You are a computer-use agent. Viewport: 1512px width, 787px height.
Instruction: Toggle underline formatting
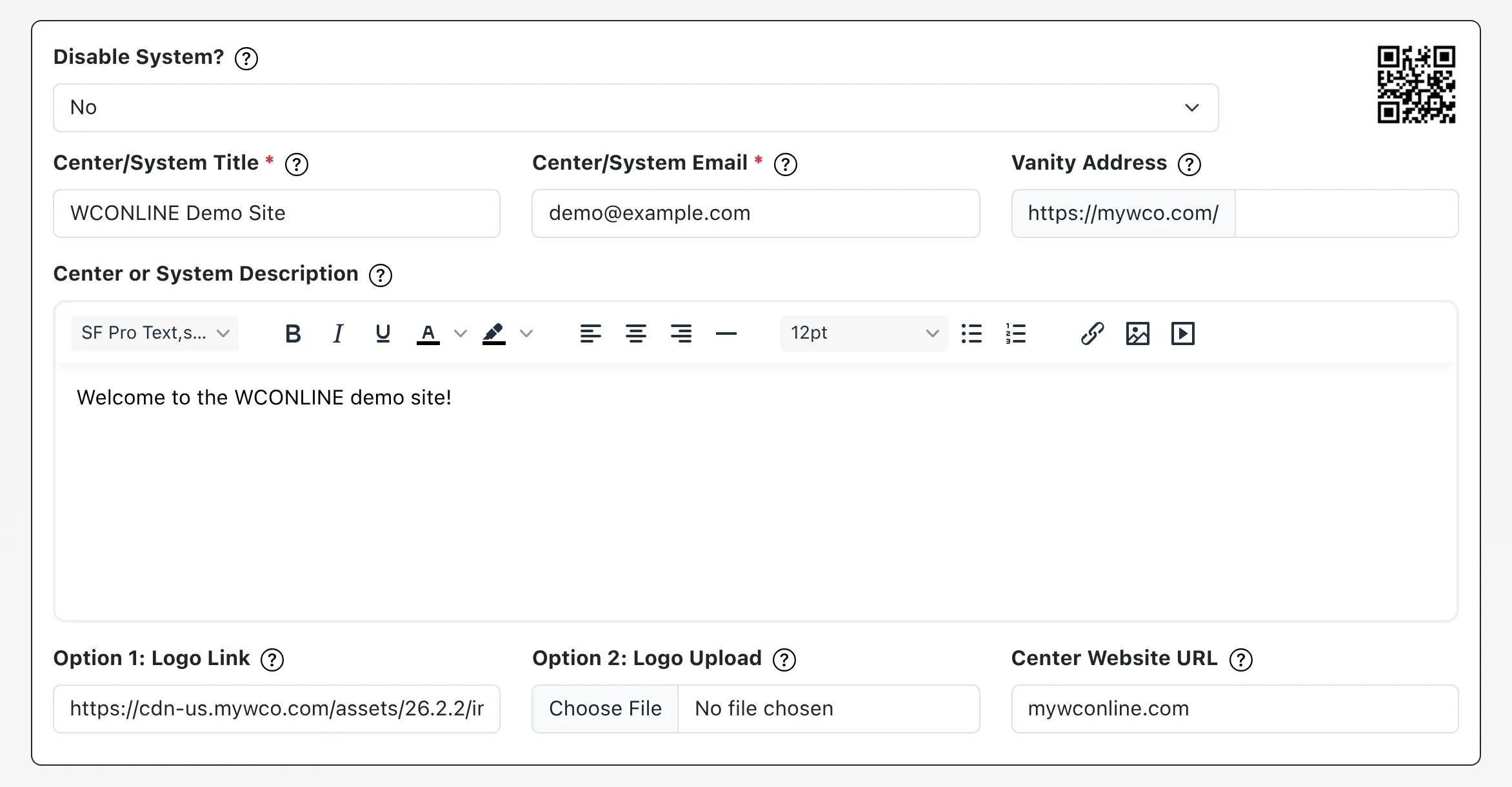coord(383,334)
